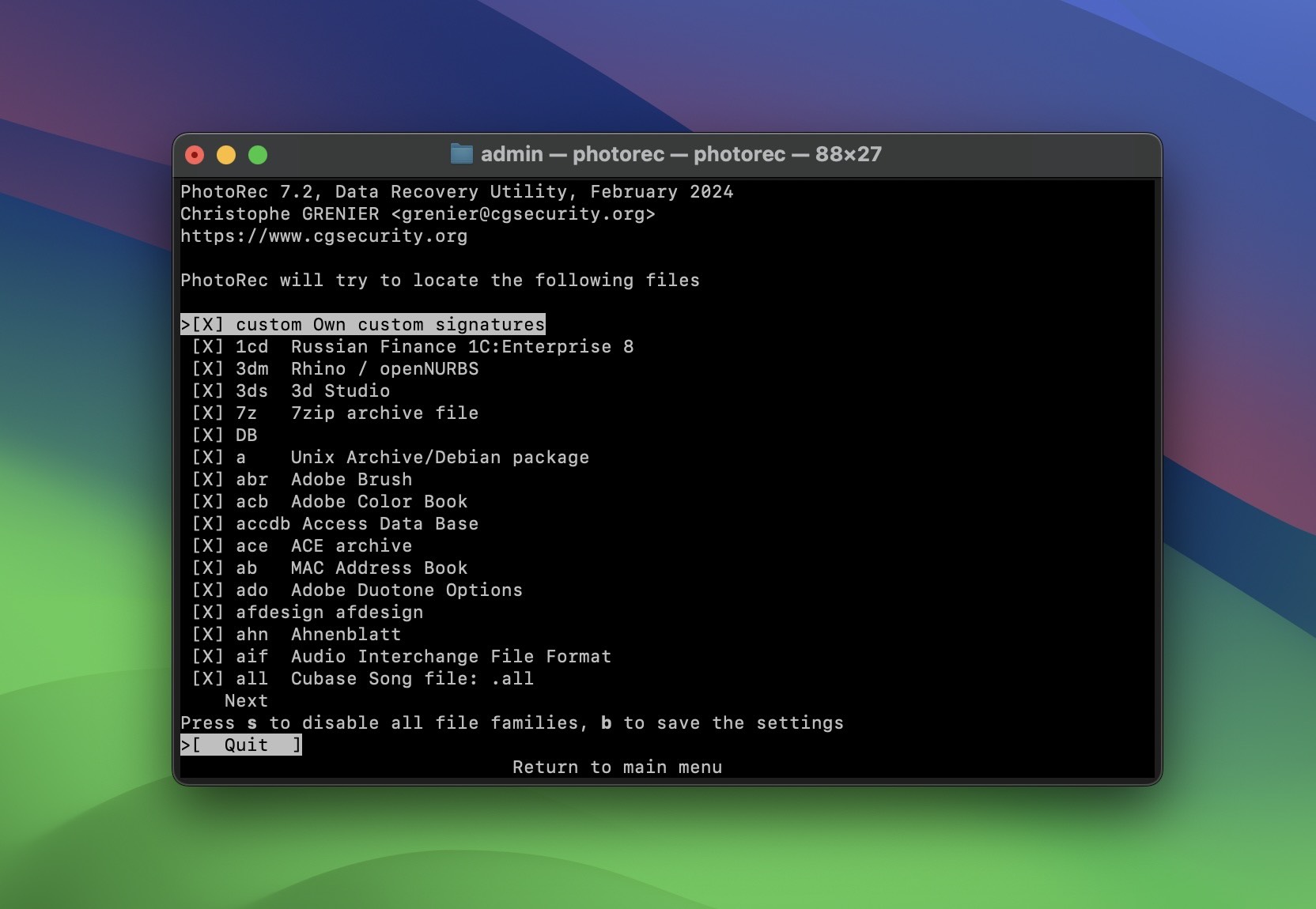Click the terminal window title 'admin — photorec'
Image resolution: width=1316 pixels, height=909 pixels.
681,154
